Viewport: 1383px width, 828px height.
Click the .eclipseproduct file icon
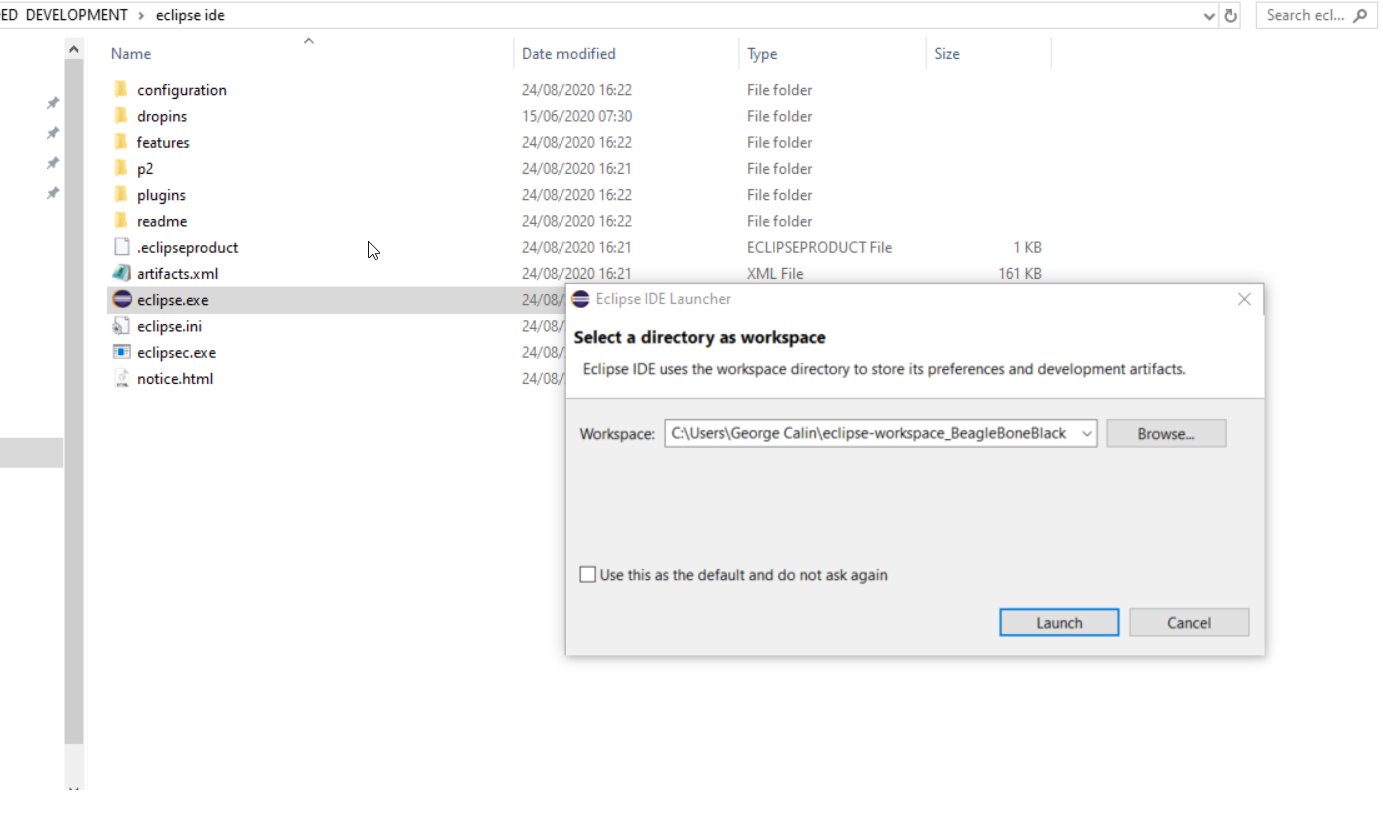pos(122,247)
